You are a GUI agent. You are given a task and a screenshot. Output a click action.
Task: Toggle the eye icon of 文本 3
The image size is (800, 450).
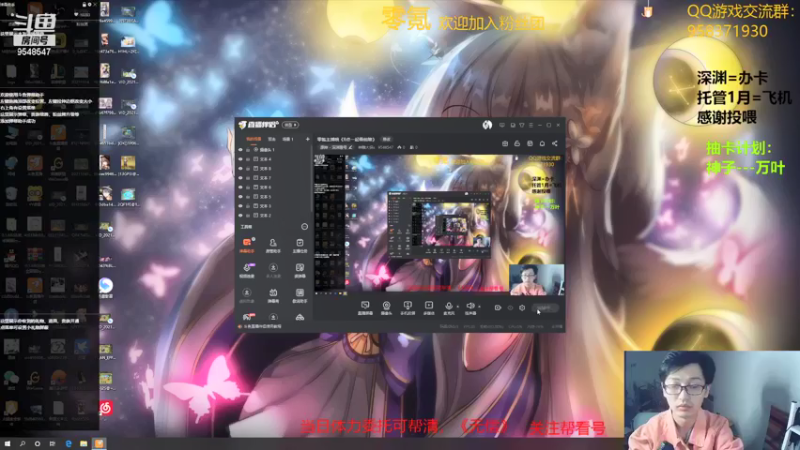(241, 206)
